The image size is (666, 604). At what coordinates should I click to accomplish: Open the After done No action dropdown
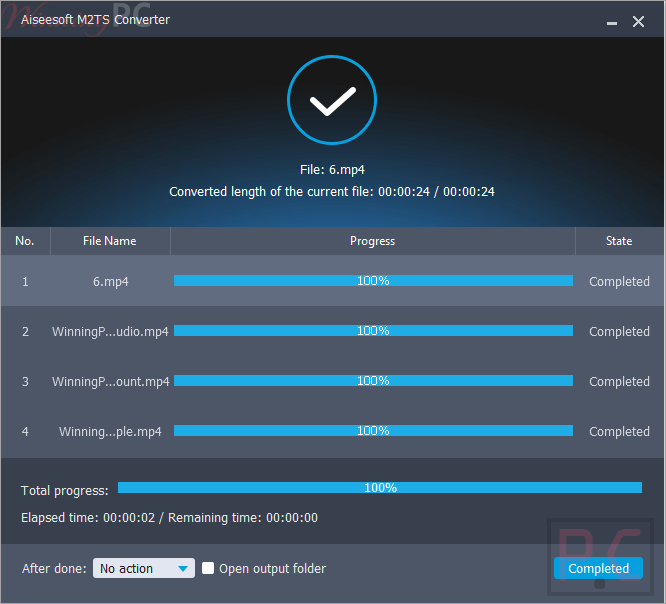tap(144, 568)
